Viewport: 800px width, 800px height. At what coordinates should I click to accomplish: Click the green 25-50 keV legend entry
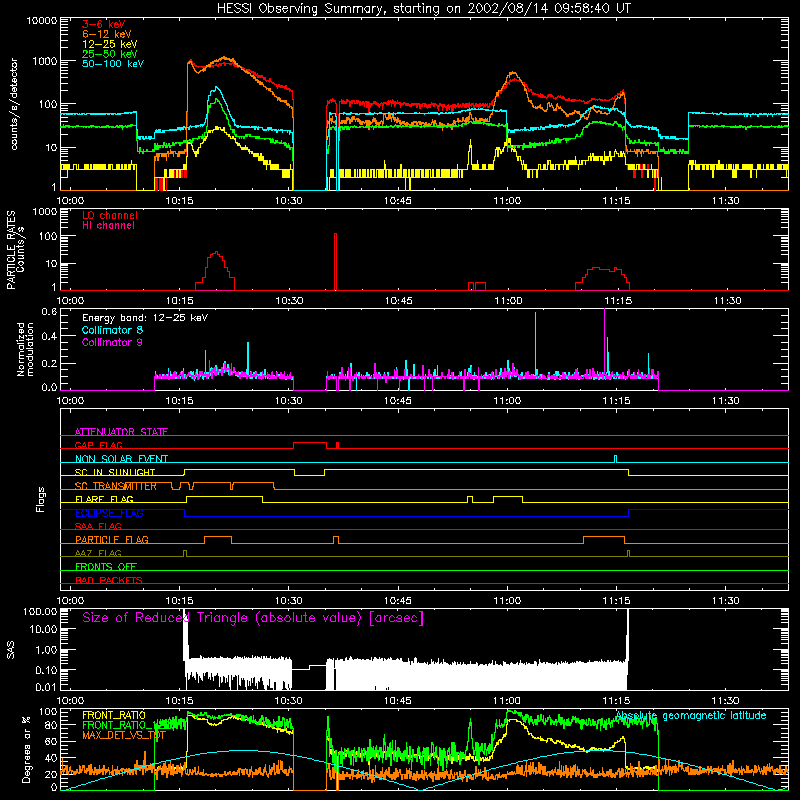110,54
